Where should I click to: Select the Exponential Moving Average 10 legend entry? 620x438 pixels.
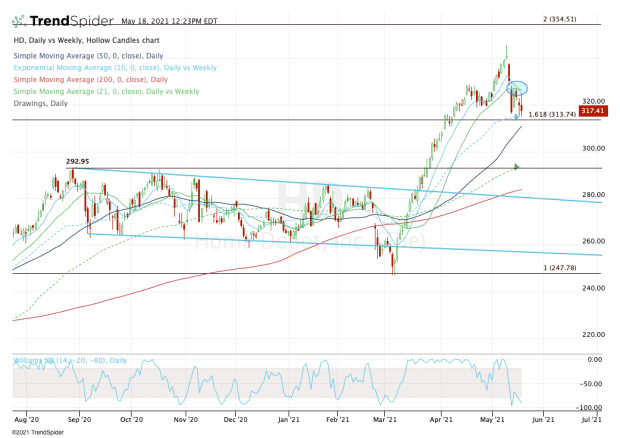point(115,68)
